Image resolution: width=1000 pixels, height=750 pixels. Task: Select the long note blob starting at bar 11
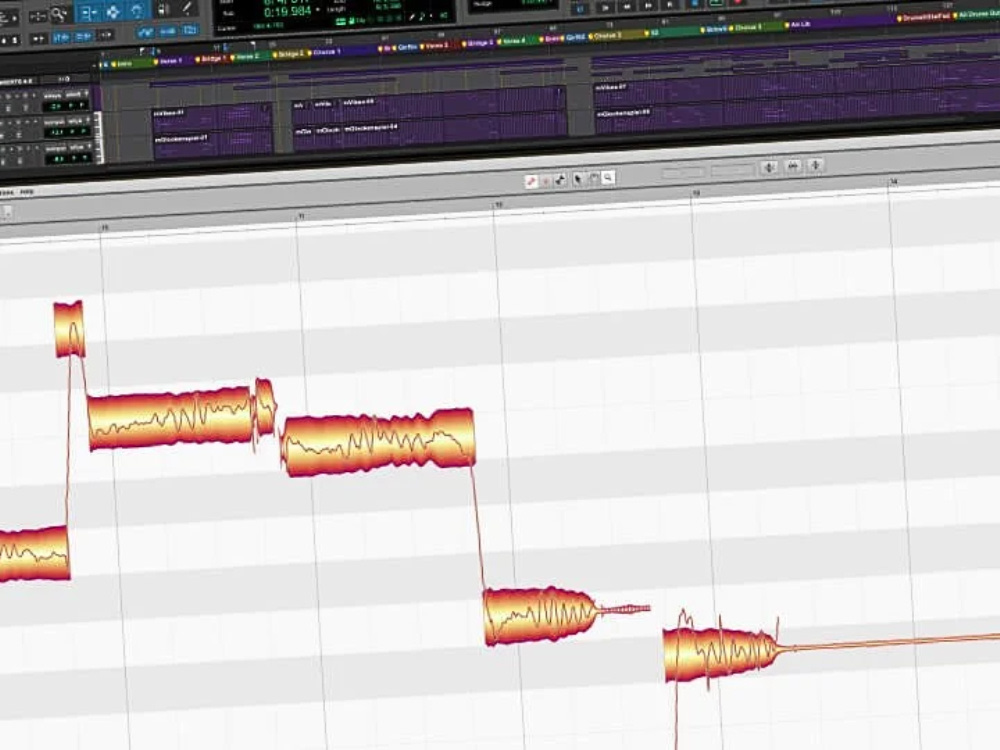point(379,443)
